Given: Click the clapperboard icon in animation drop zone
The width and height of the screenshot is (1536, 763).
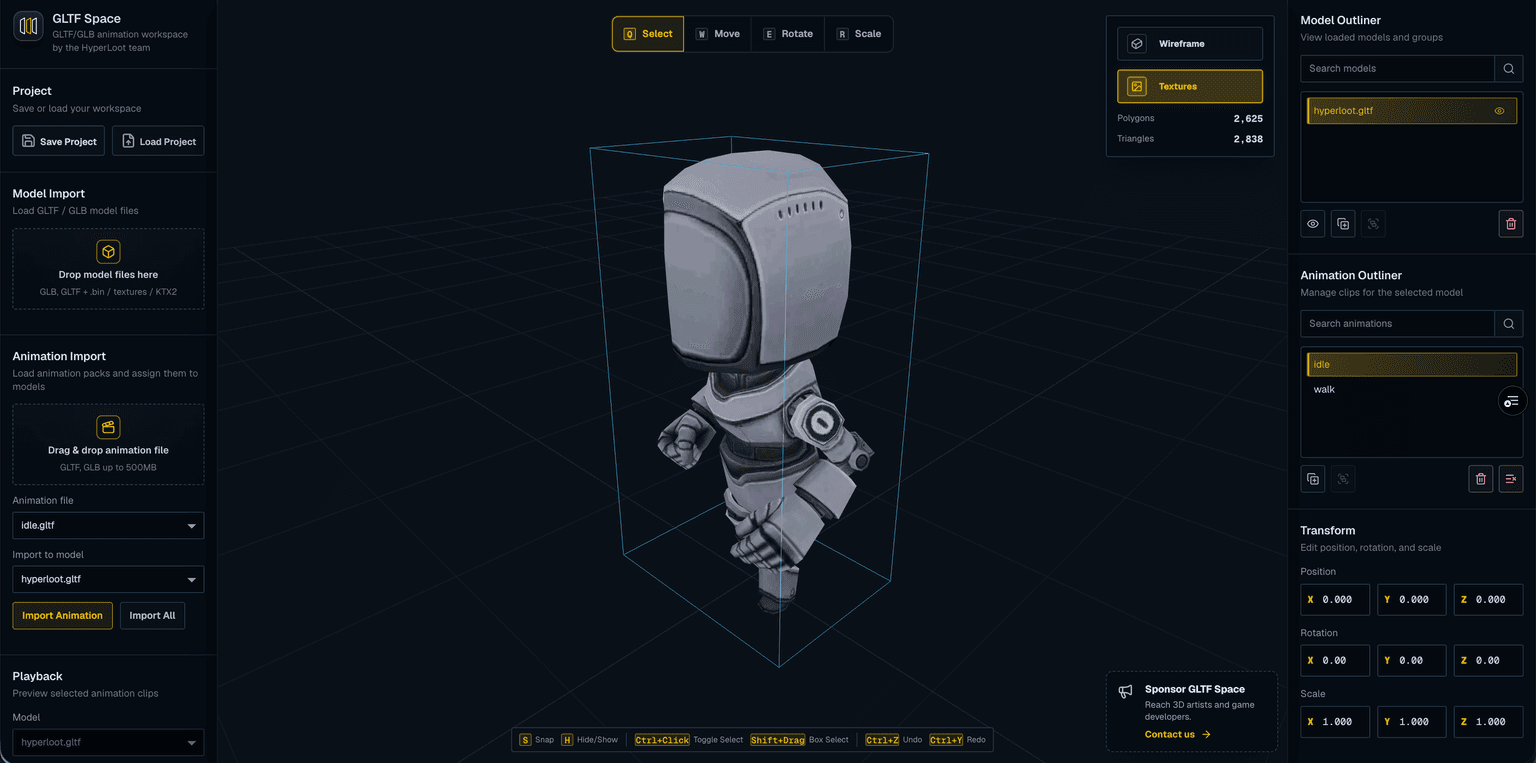Looking at the screenshot, I should coord(108,427).
